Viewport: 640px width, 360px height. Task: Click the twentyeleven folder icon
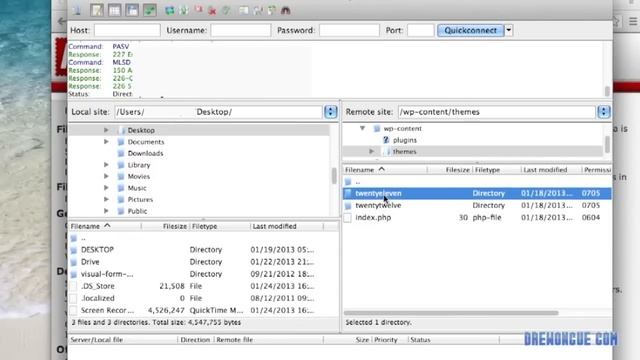click(348, 193)
